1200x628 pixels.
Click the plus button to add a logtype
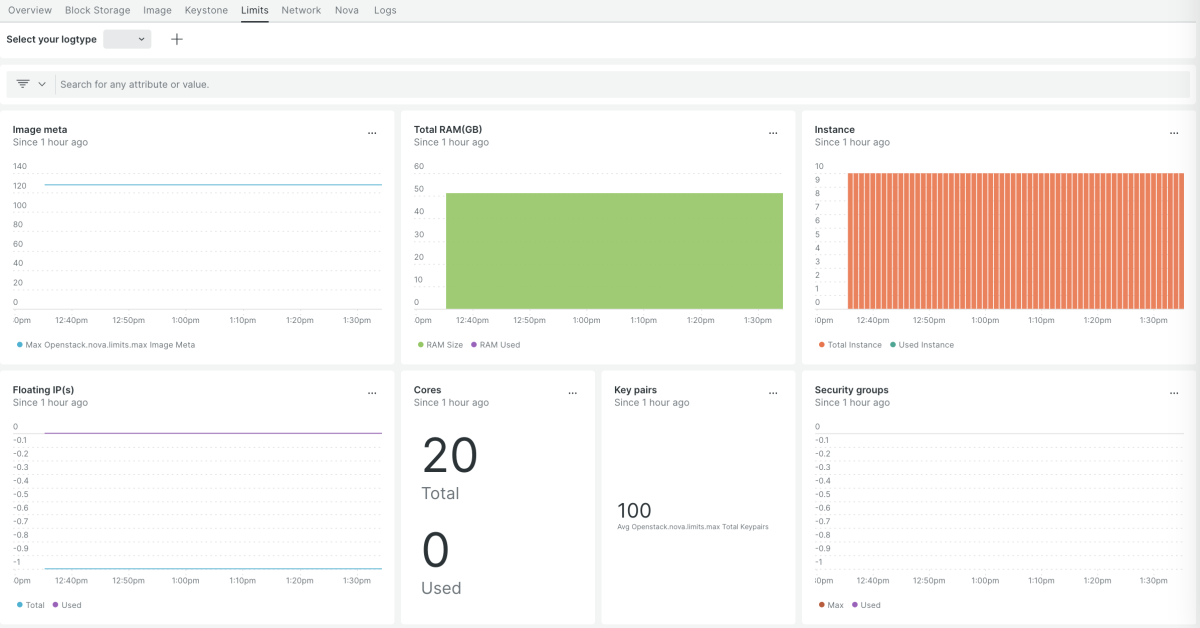click(x=177, y=39)
